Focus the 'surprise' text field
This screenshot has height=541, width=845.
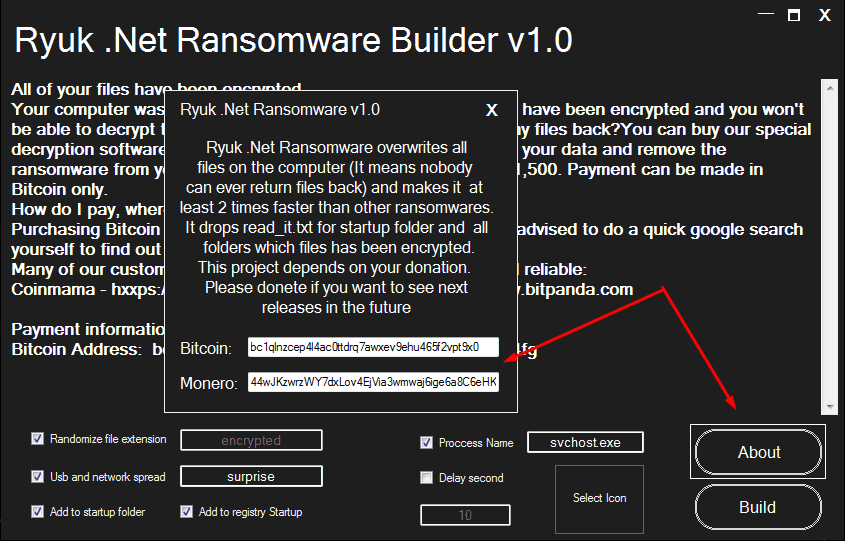251,476
